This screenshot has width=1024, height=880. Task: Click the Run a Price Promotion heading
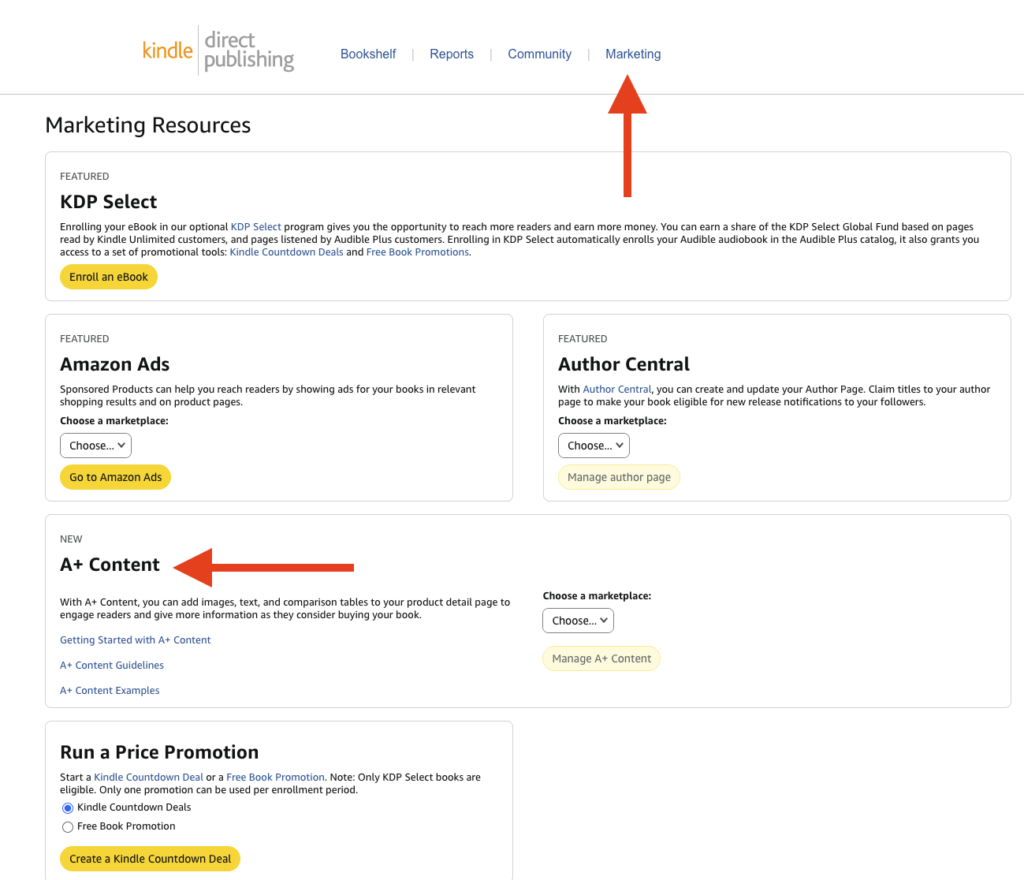pos(159,752)
